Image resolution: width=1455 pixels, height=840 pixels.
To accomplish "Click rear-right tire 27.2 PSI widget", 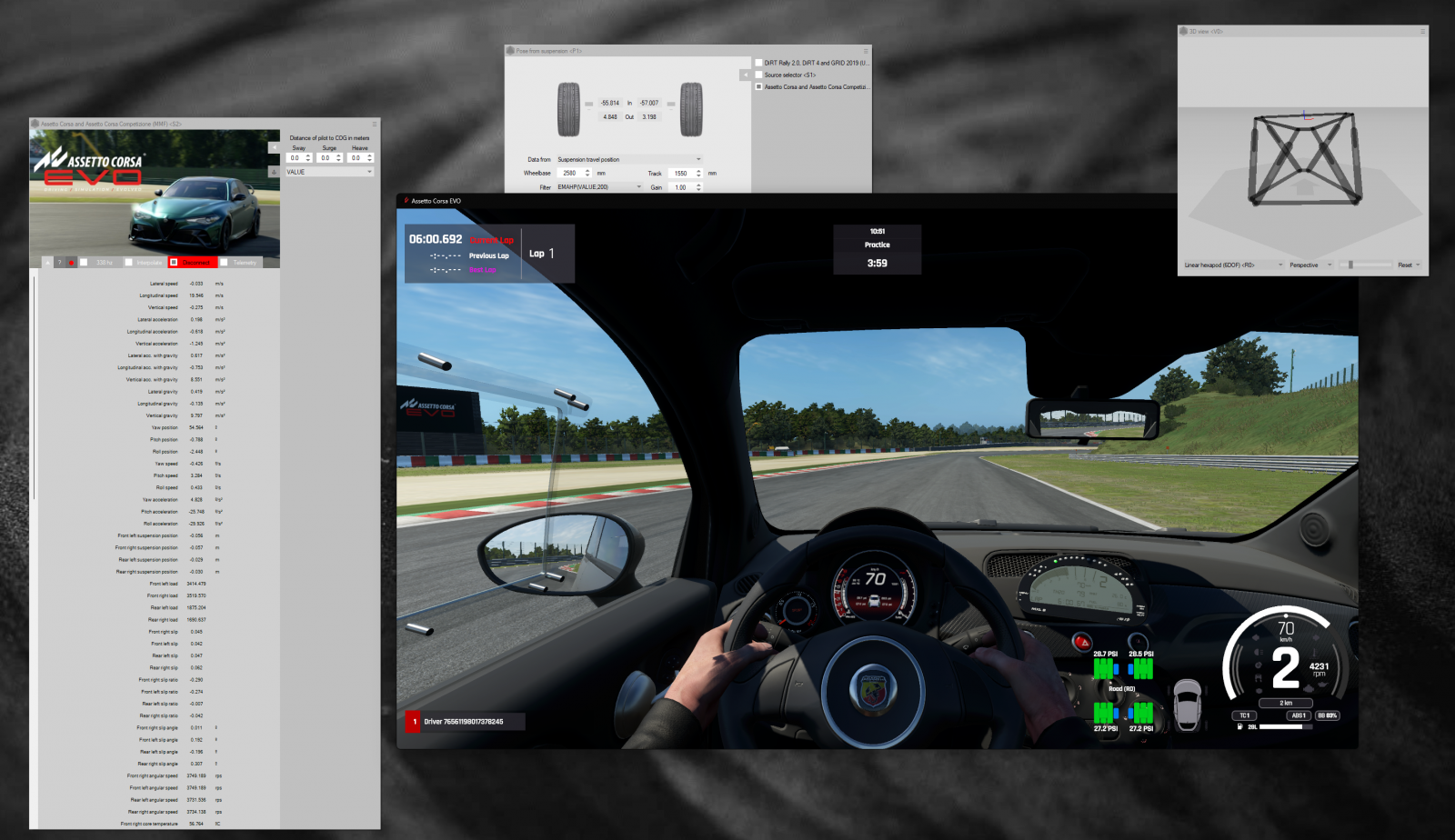I will 1141,716.
